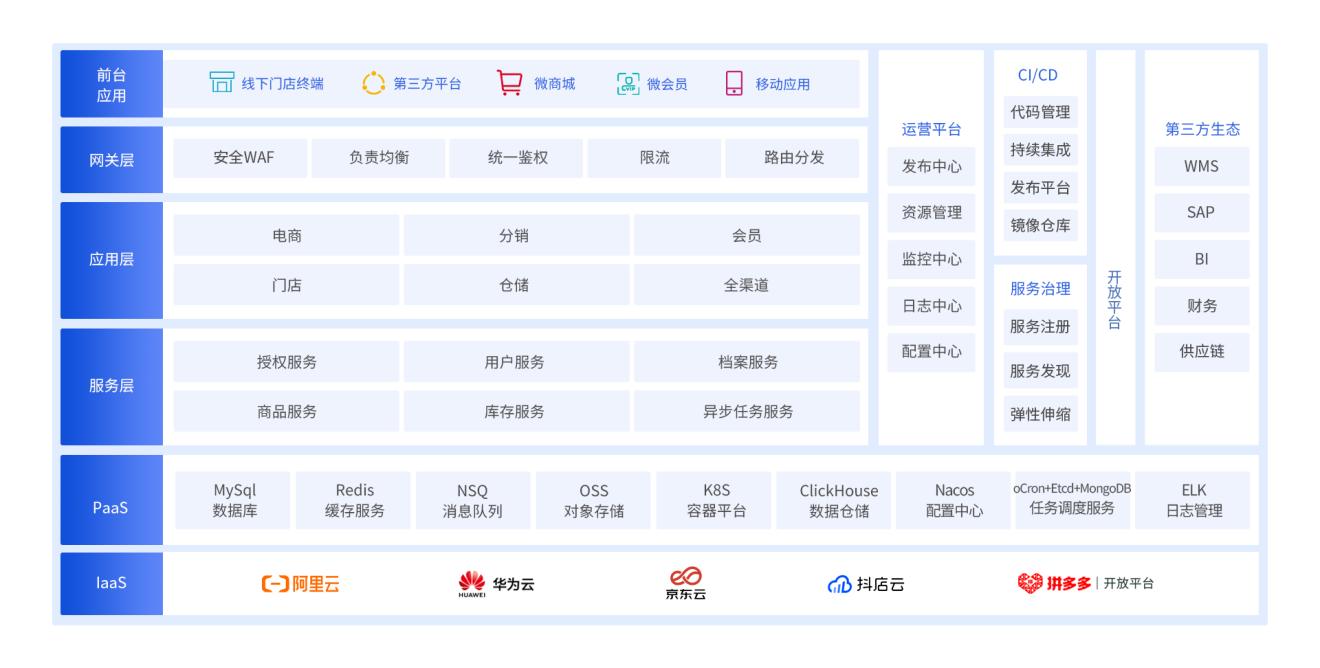Click the 镜像仓库 box

(1040, 225)
